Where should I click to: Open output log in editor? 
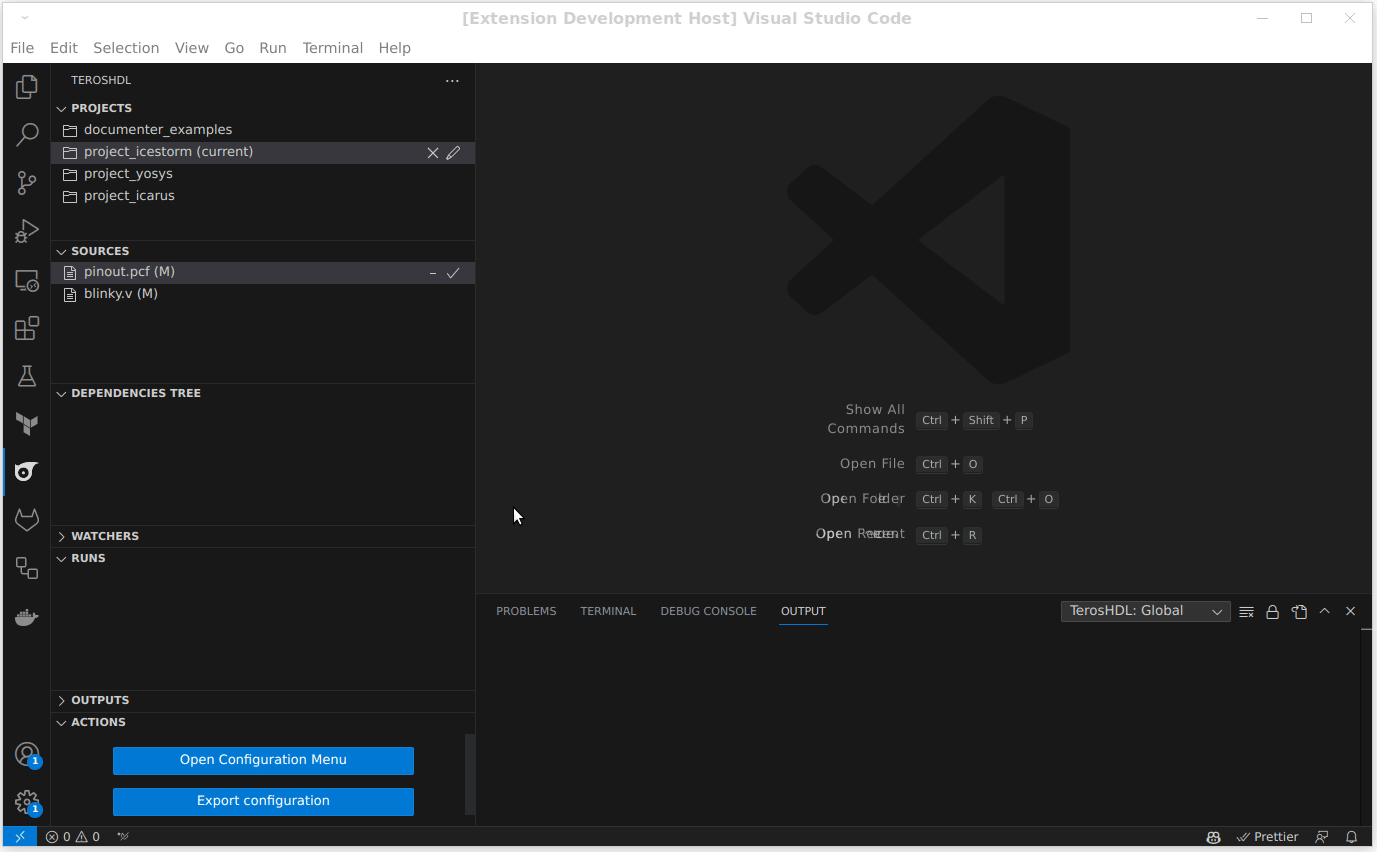coord(1298,612)
